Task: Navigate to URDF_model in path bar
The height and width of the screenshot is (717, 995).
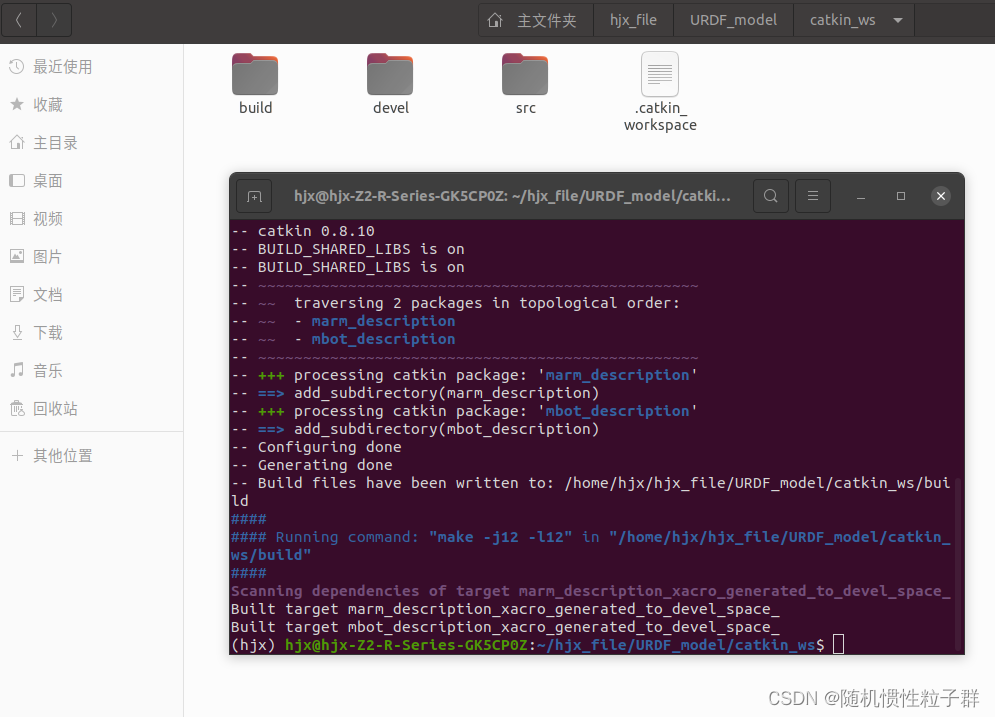Action: [x=733, y=20]
